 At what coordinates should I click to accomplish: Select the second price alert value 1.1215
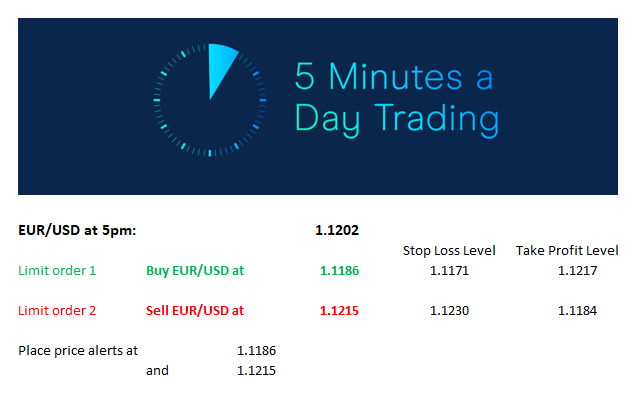(x=256, y=371)
